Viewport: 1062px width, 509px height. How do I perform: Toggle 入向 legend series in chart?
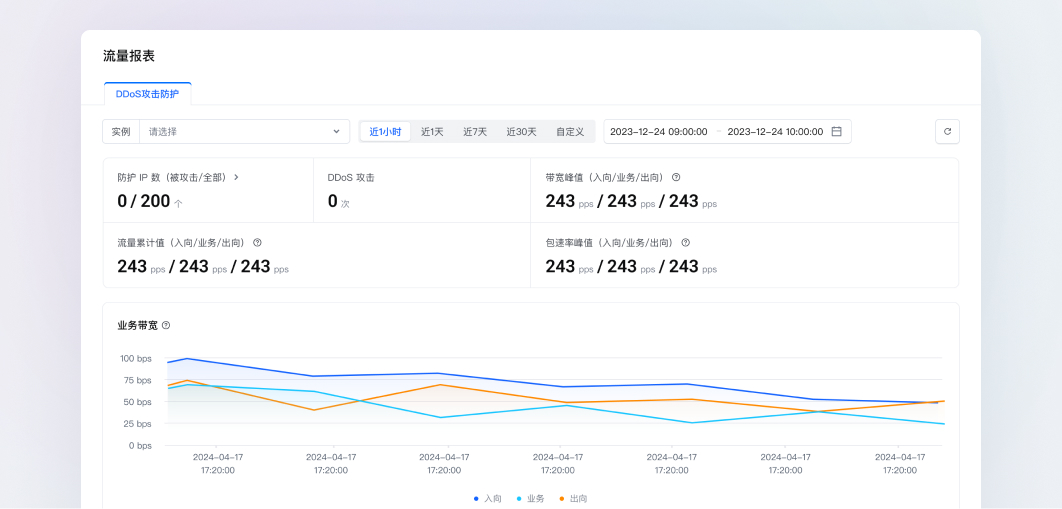(488, 498)
